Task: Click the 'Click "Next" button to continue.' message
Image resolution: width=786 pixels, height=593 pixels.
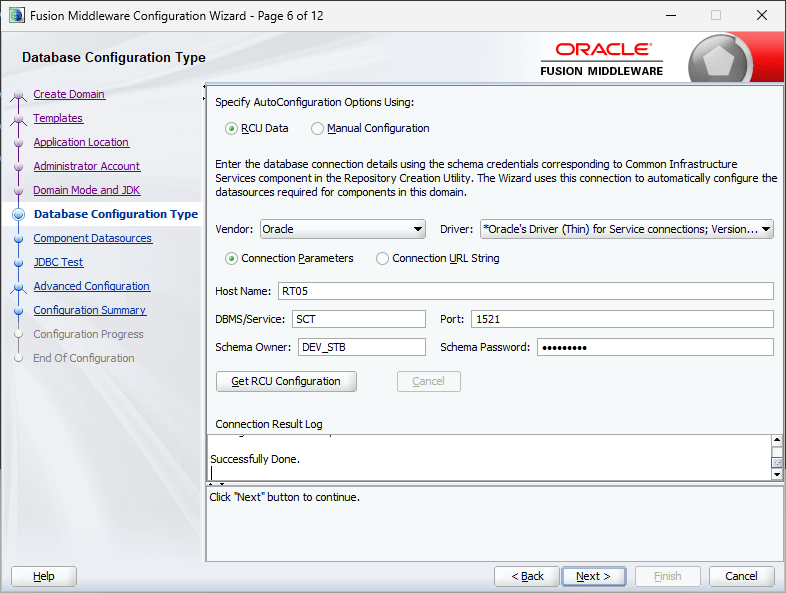Action: click(284, 497)
